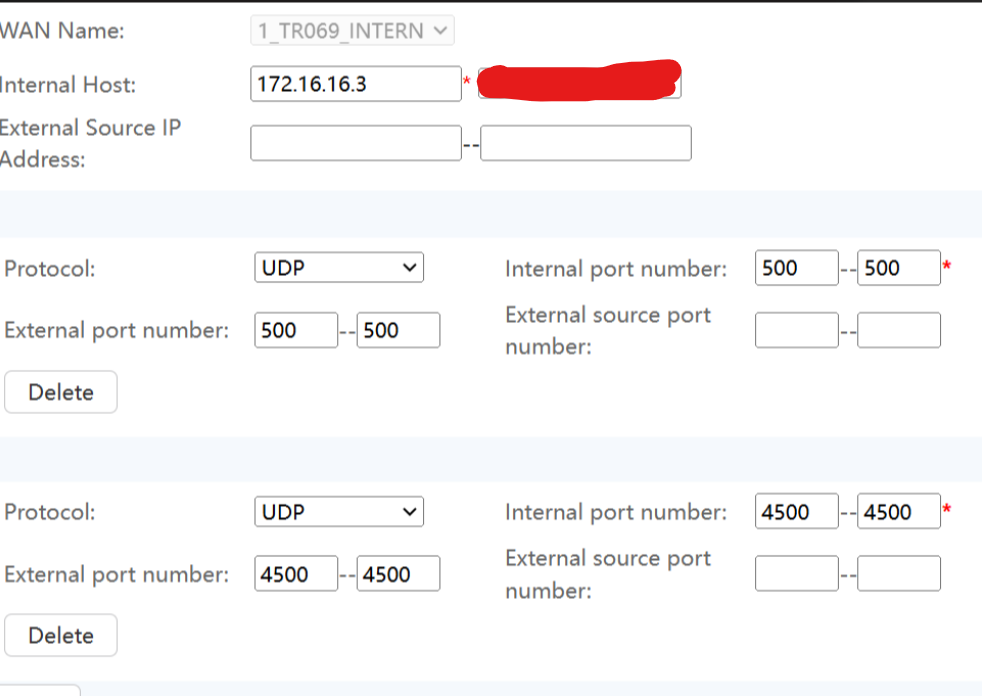Click the partially visible button at the bottom
Viewport: 982px width, 696px height.
click(40, 692)
